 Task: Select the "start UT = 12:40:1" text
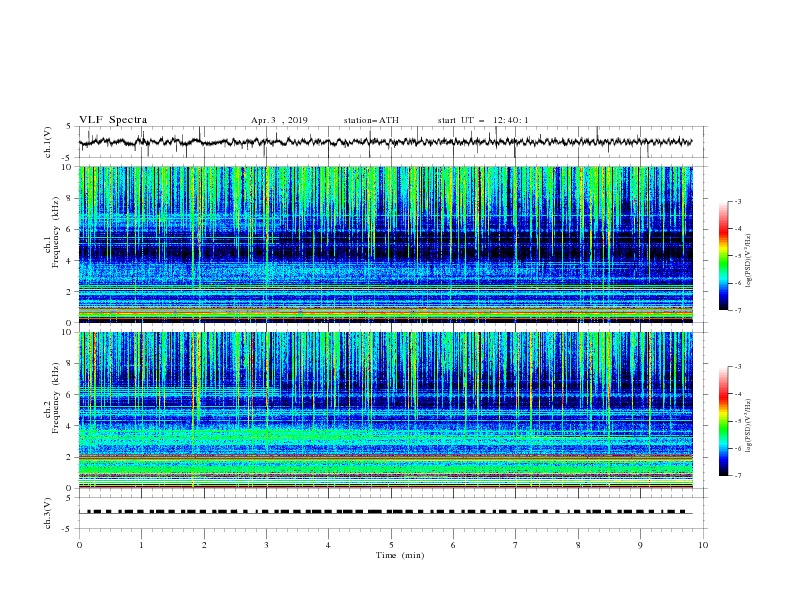(483, 120)
